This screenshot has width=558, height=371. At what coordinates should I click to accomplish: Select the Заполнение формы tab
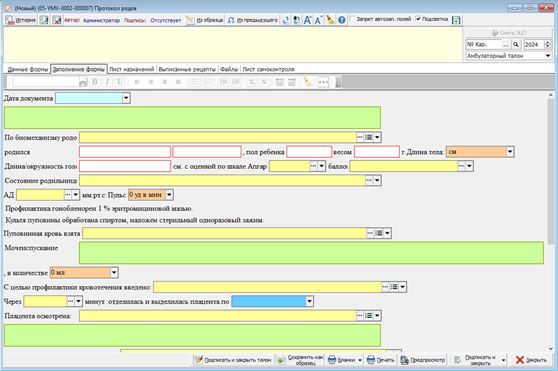point(79,69)
